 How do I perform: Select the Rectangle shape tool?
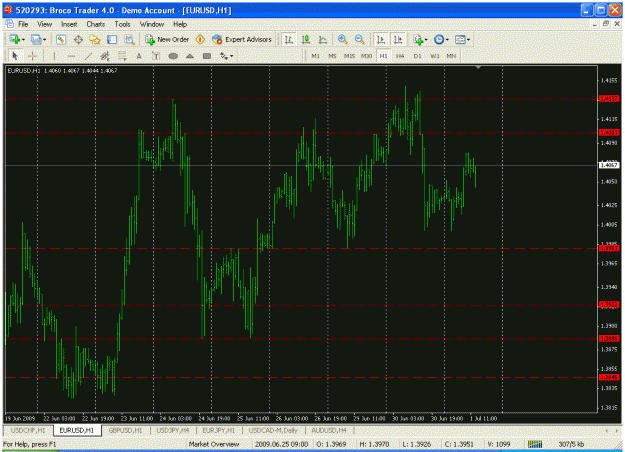tap(207, 56)
